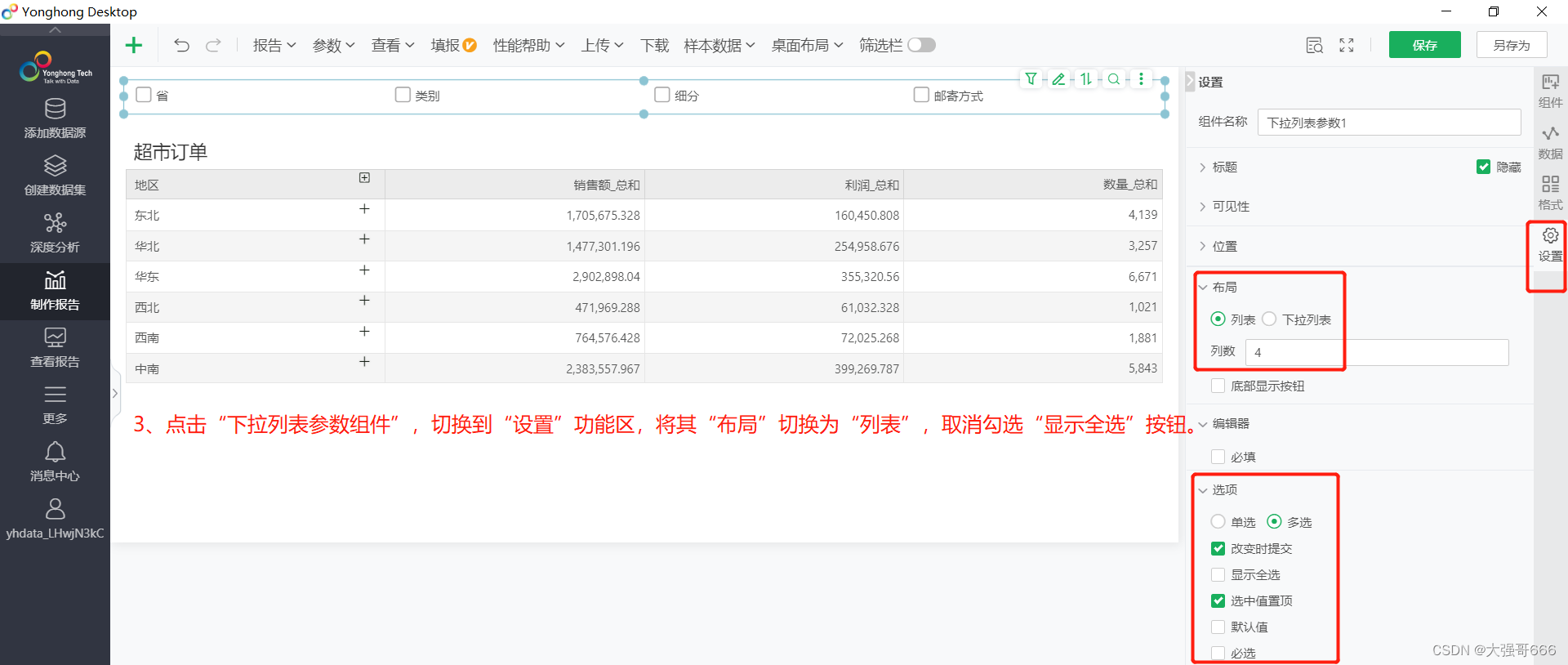Switch to 设置 panel tab
Viewport: 1568px width, 665px height.
coord(1550,245)
